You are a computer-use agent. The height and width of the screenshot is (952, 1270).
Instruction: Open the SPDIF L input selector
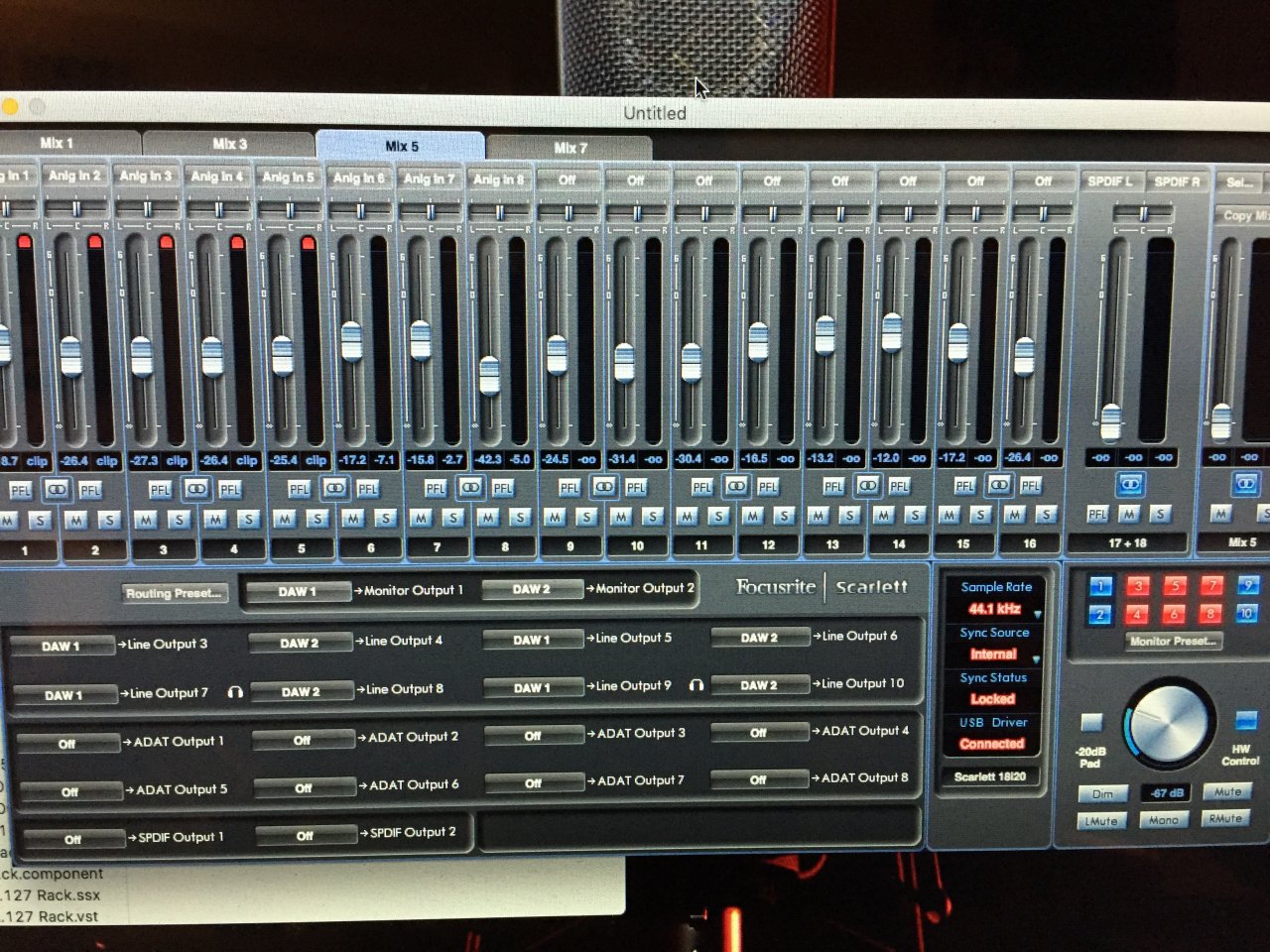tap(1109, 181)
